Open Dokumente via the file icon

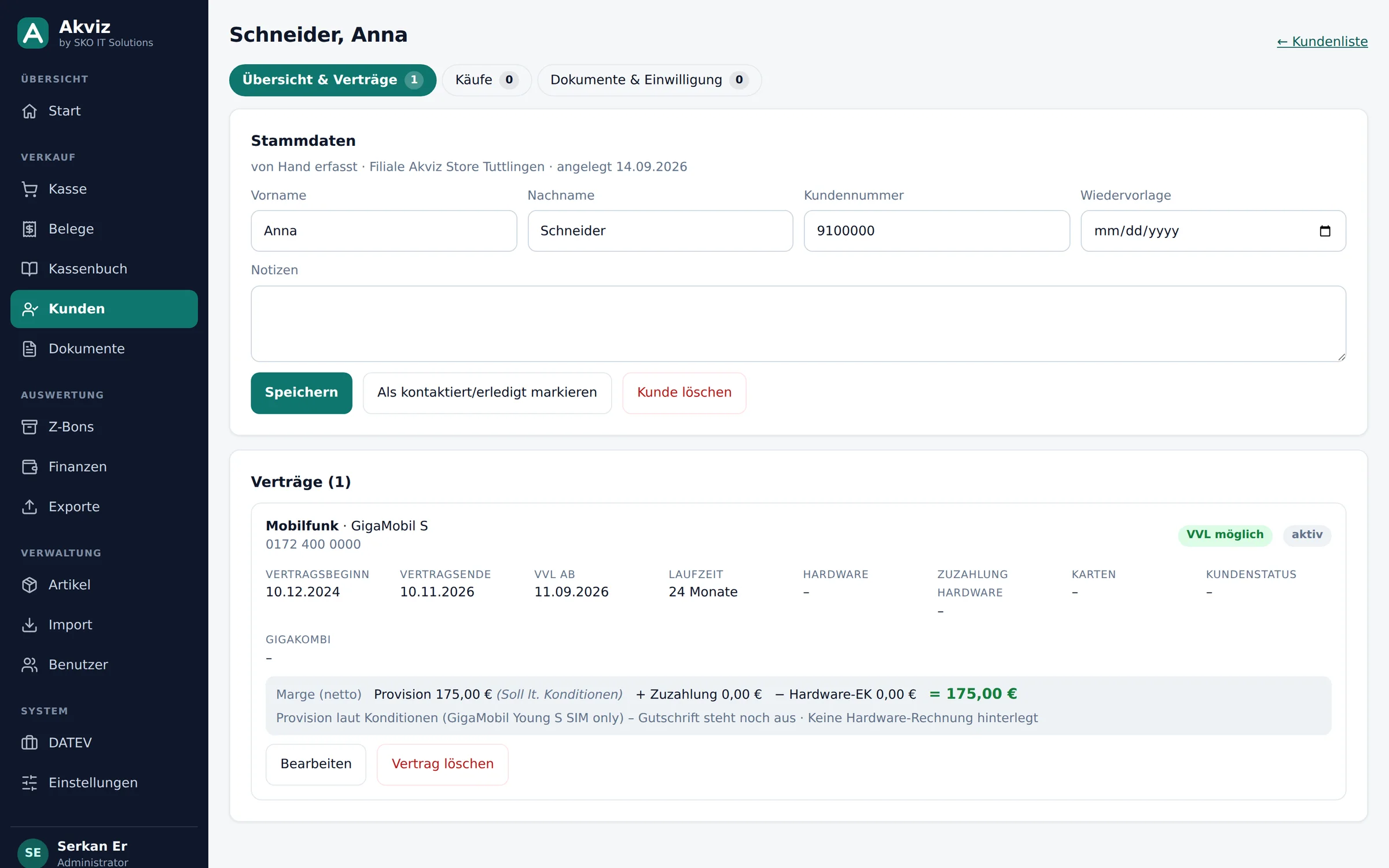(30, 348)
